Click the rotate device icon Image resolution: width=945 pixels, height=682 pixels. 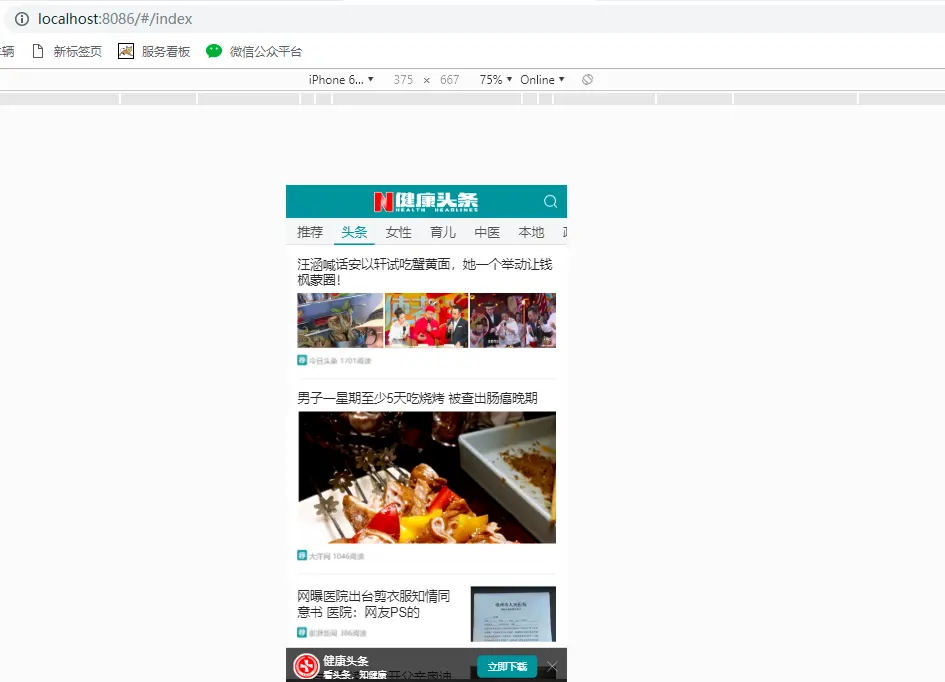coord(588,80)
